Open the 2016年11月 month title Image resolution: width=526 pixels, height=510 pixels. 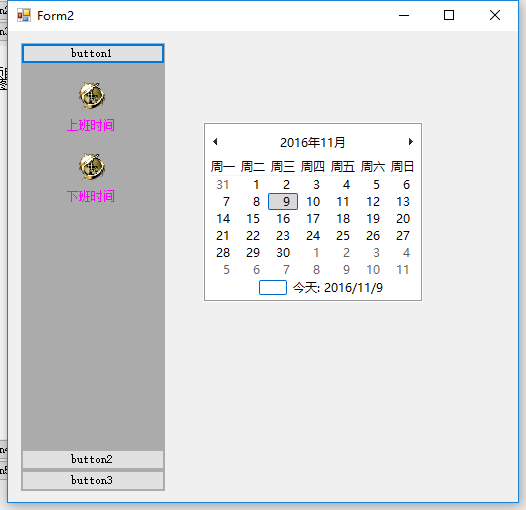[313, 143]
